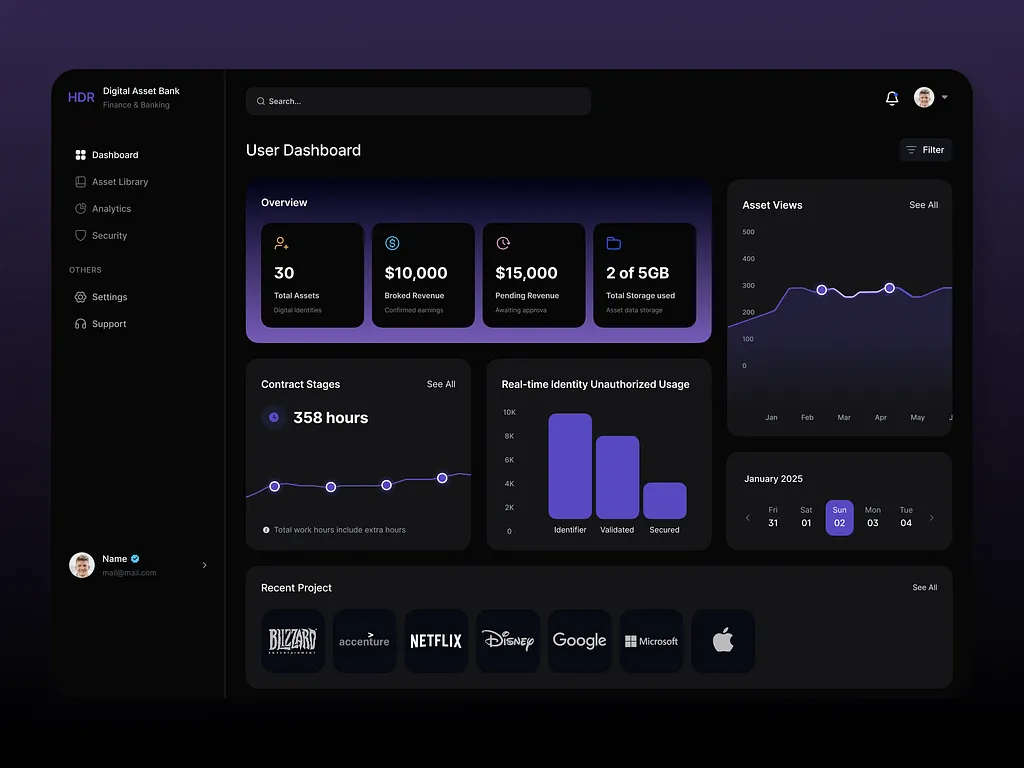Screen dimensions: 1024x768
Task: Select Fri 31 in calendar
Action: point(773,517)
